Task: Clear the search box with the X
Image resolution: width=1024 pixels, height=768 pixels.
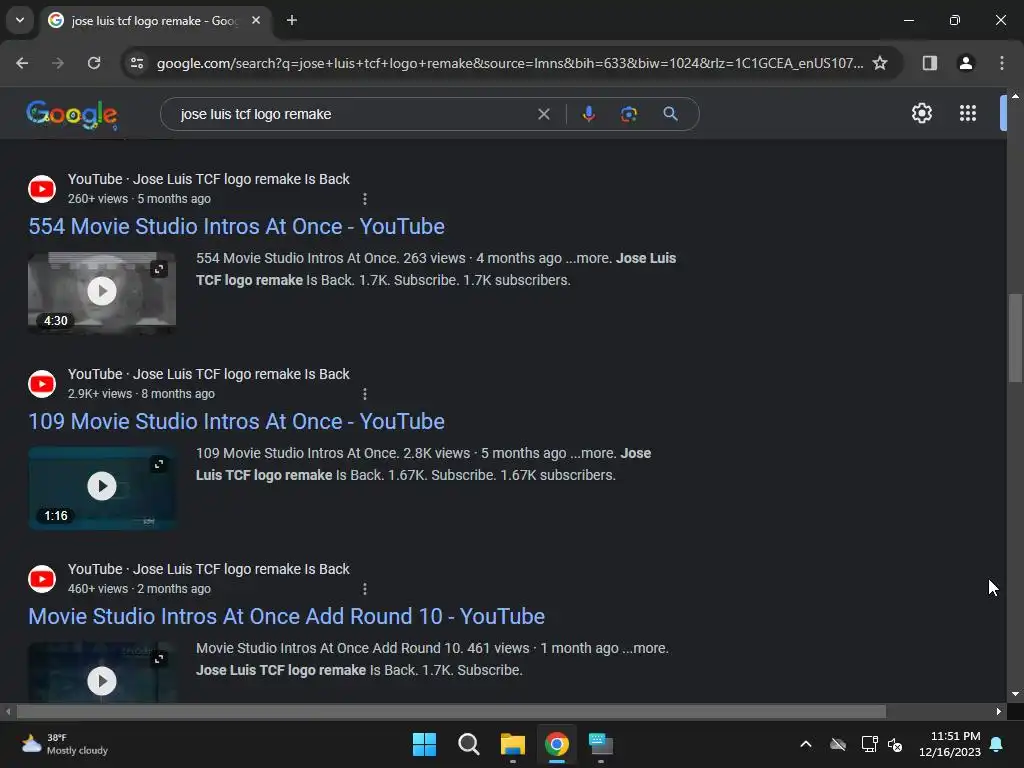Action: [x=543, y=114]
